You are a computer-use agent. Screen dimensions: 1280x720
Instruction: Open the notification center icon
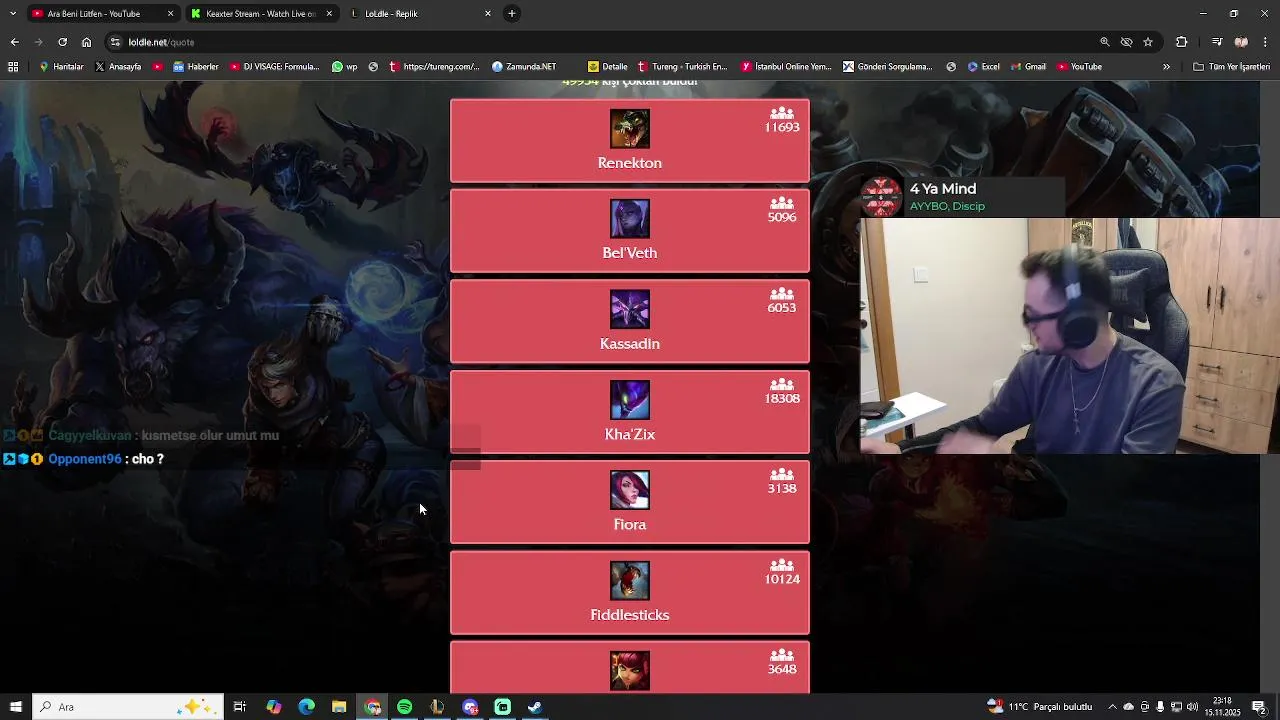[1259, 707]
